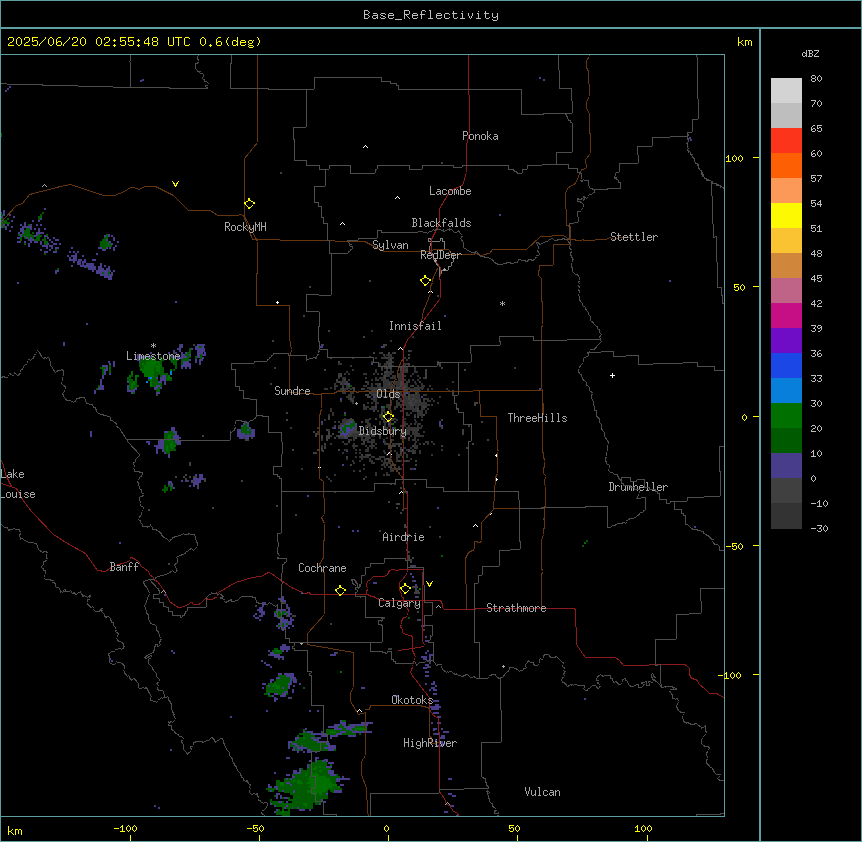Screen dimensions: 862x842
Task: Click the Vulcan town label
Action: 542,792
